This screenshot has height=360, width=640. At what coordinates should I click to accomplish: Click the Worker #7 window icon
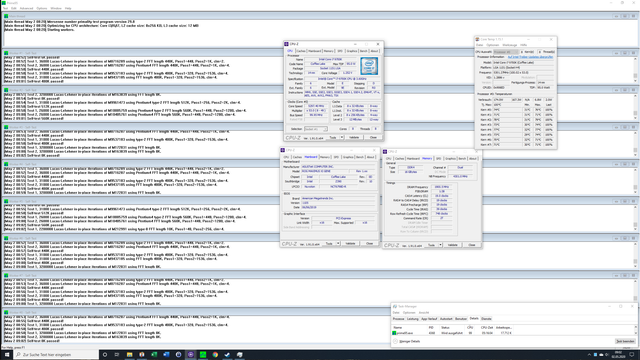6,275
